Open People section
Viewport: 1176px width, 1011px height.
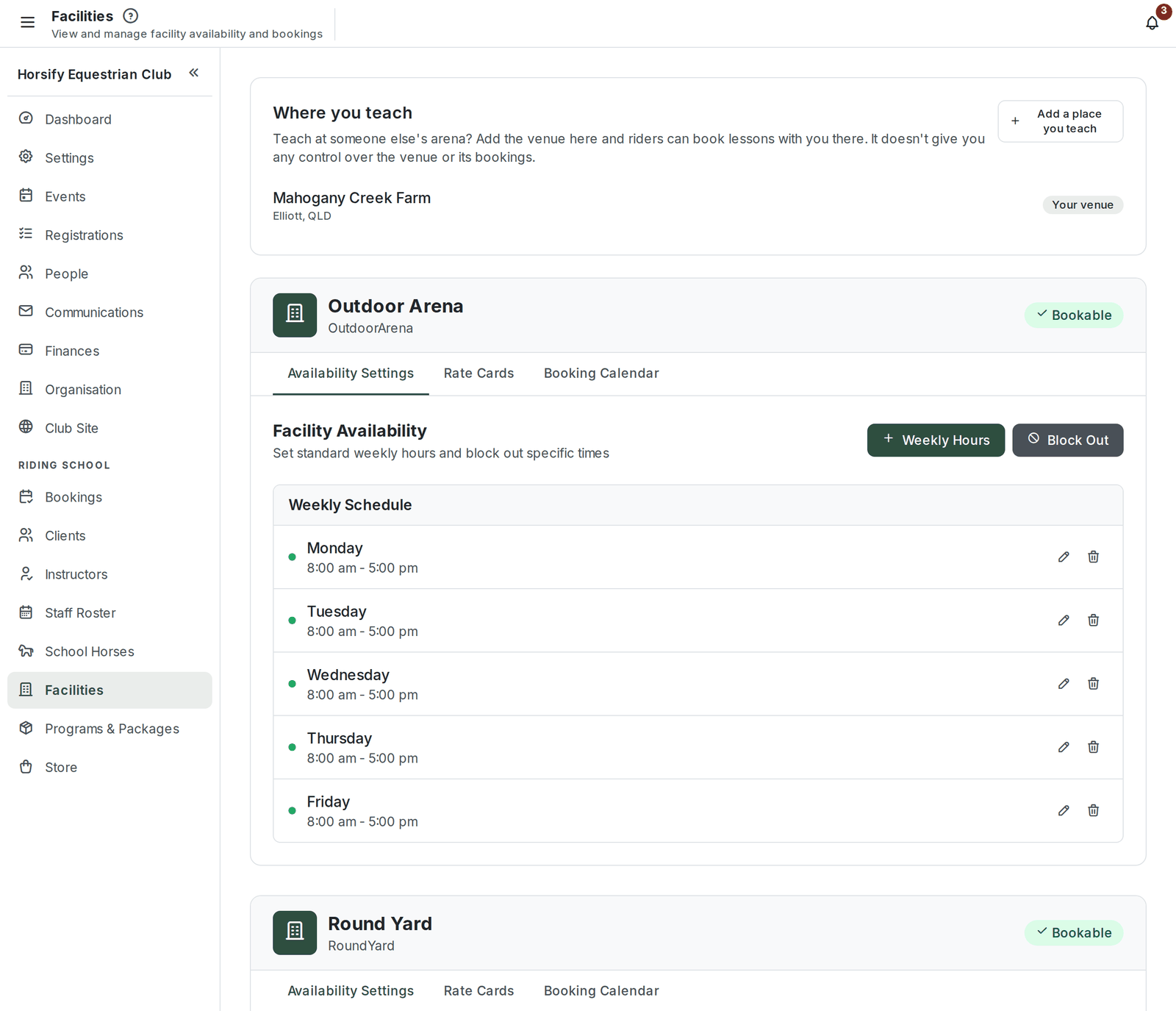[x=110, y=274]
